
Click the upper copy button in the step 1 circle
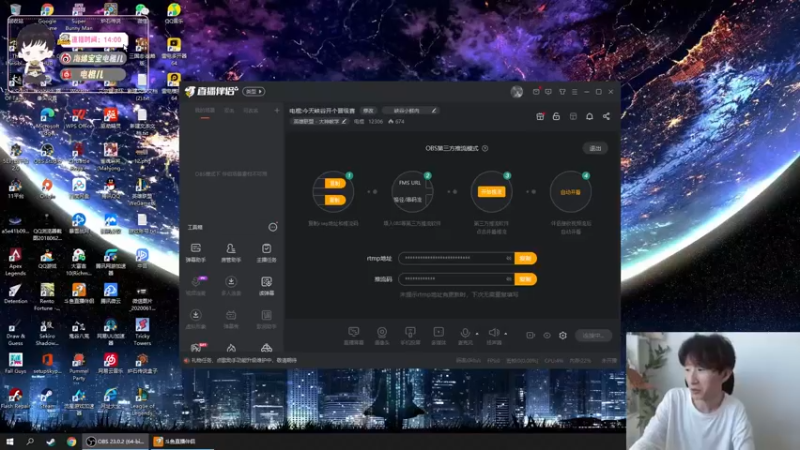click(335, 184)
